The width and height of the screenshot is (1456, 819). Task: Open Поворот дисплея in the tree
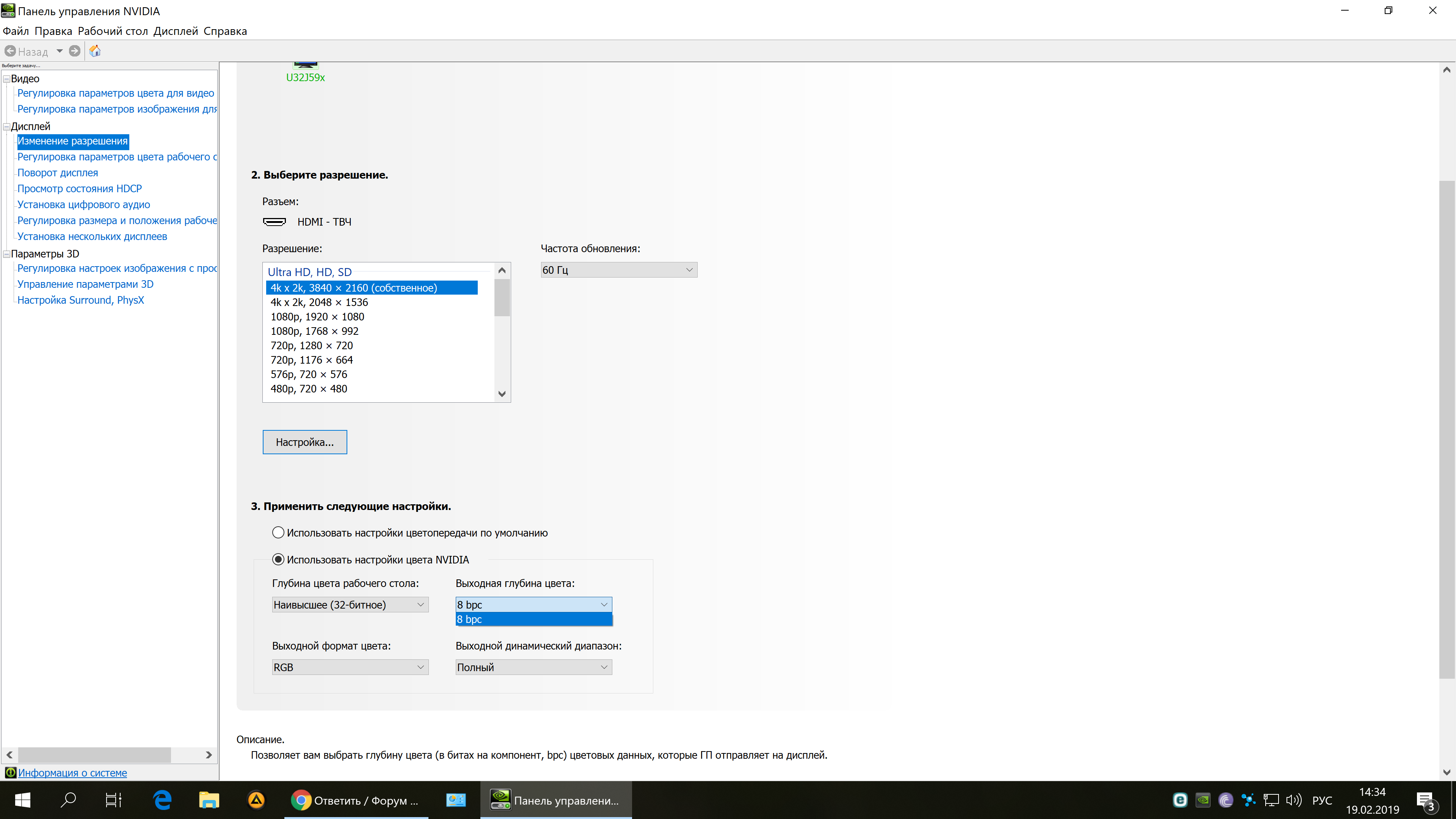coord(58,173)
